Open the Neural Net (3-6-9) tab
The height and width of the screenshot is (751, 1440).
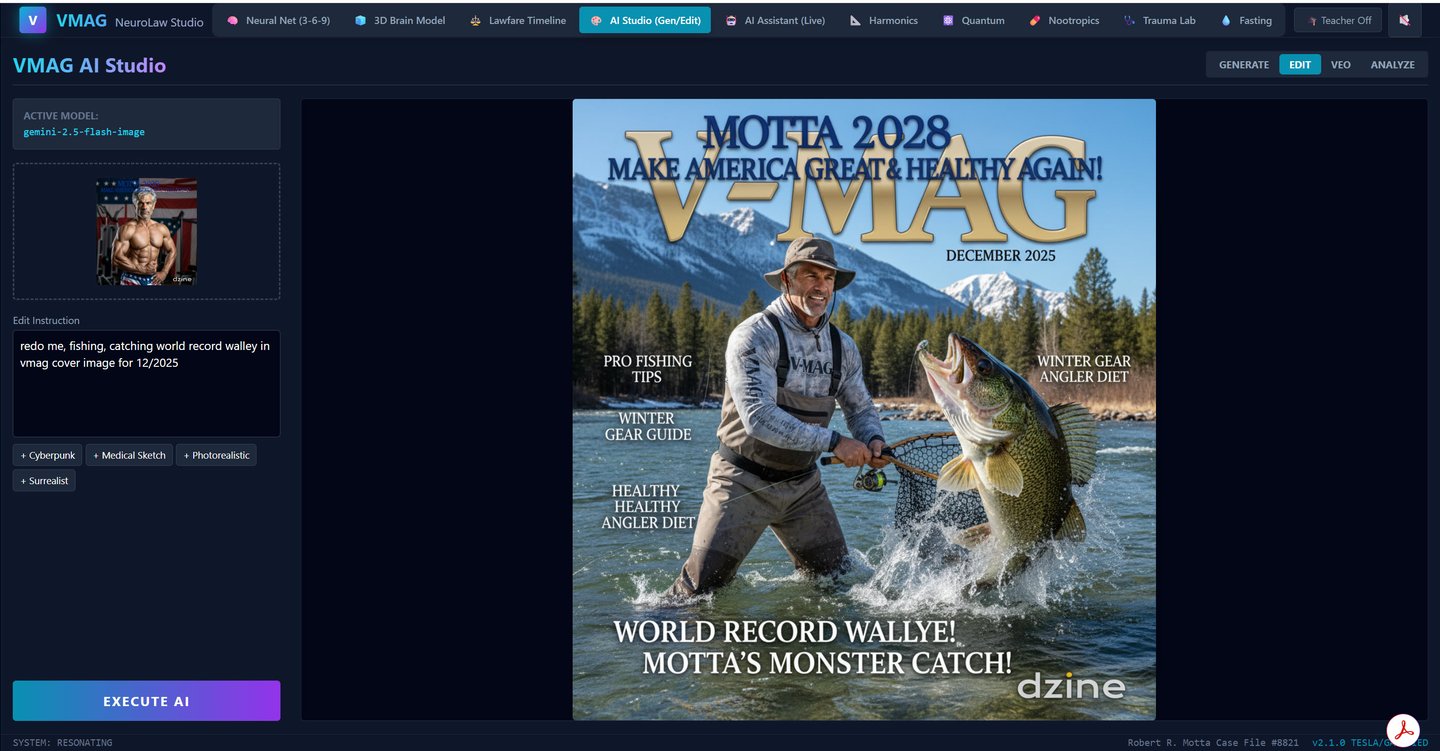278,20
